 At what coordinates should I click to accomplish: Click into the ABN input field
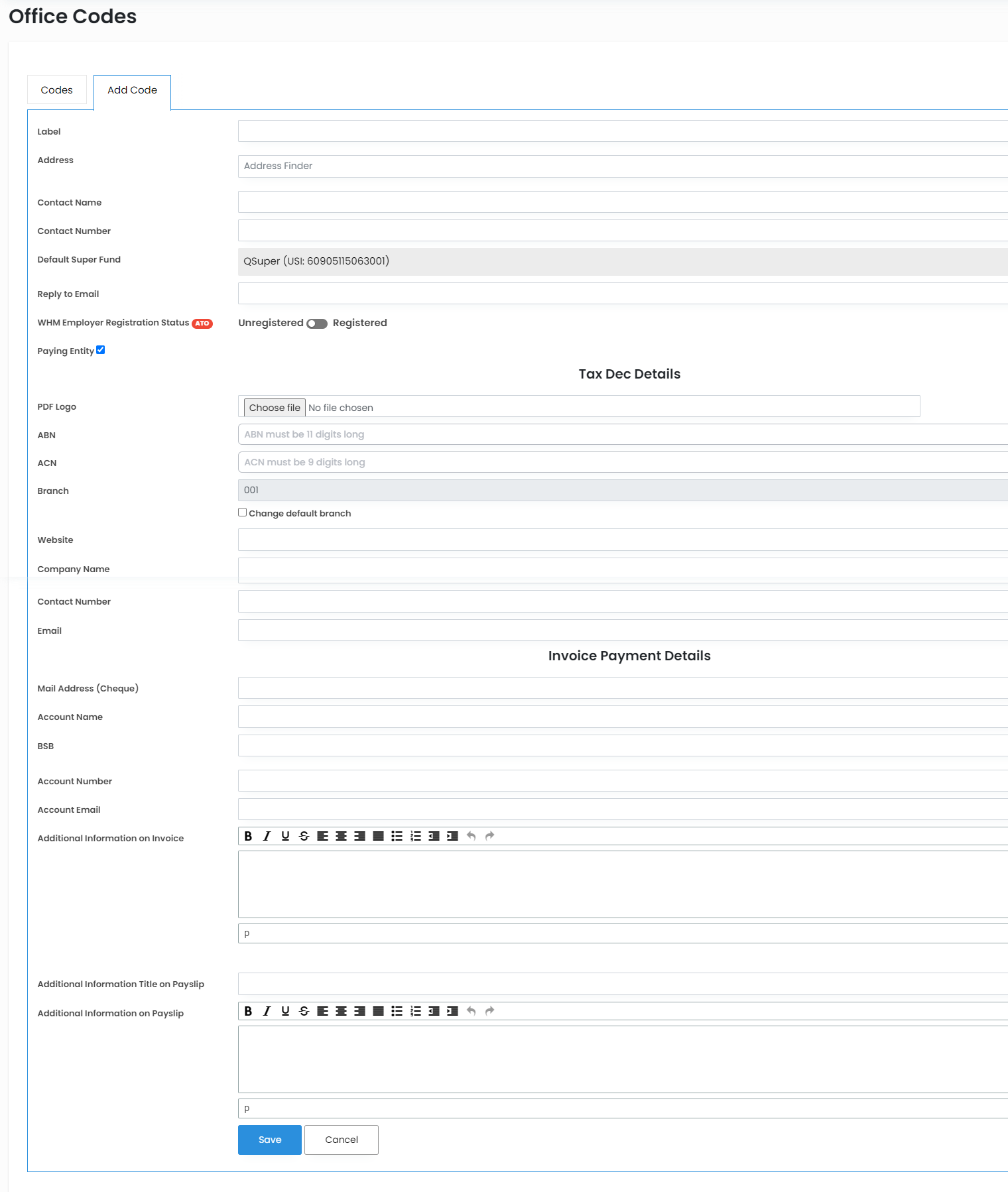coord(622,435)
